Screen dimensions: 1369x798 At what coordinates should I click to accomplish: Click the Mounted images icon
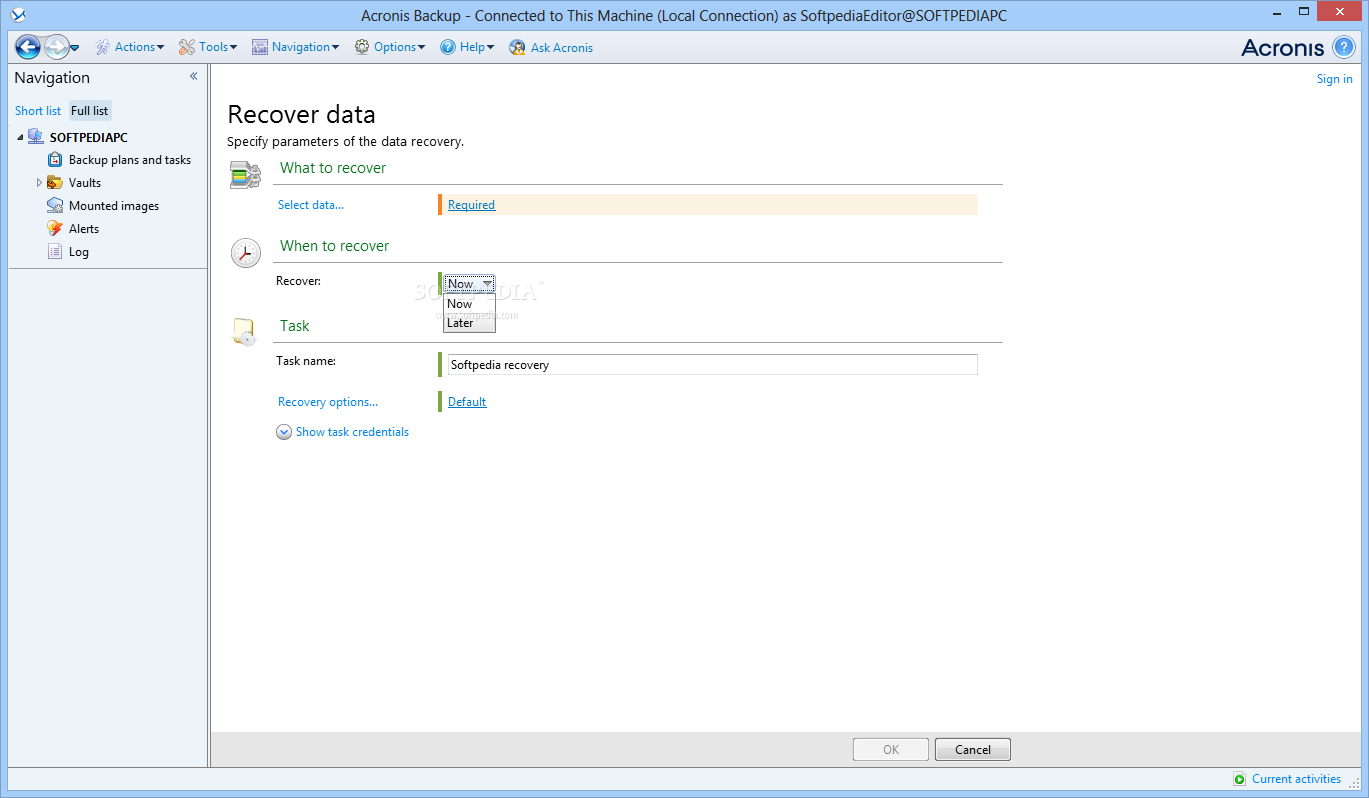pyautogui.click(x=55, y=206)
